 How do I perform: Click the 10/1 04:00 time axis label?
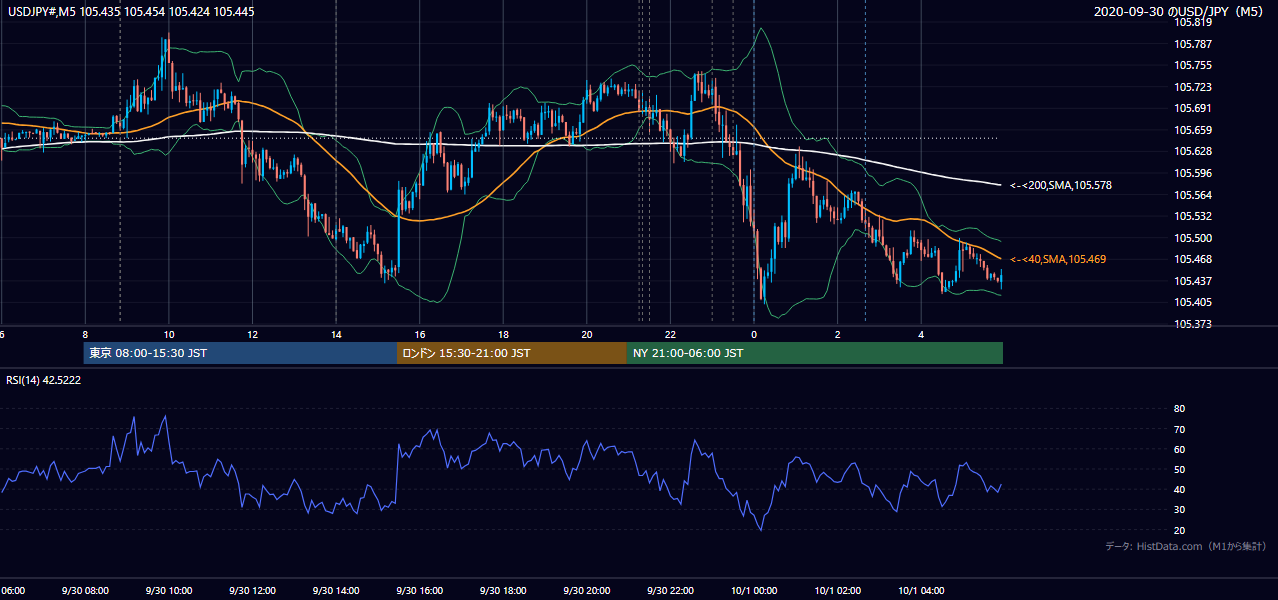pyautogui.click(x=920, y=591)
